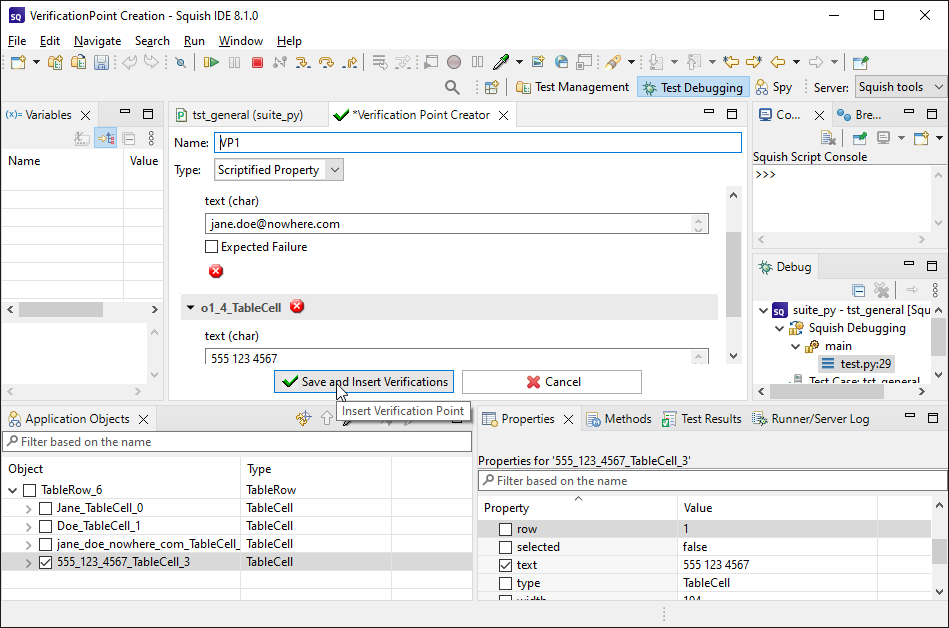
Task: Click the red Terminate execution icon
Action: 257,62
